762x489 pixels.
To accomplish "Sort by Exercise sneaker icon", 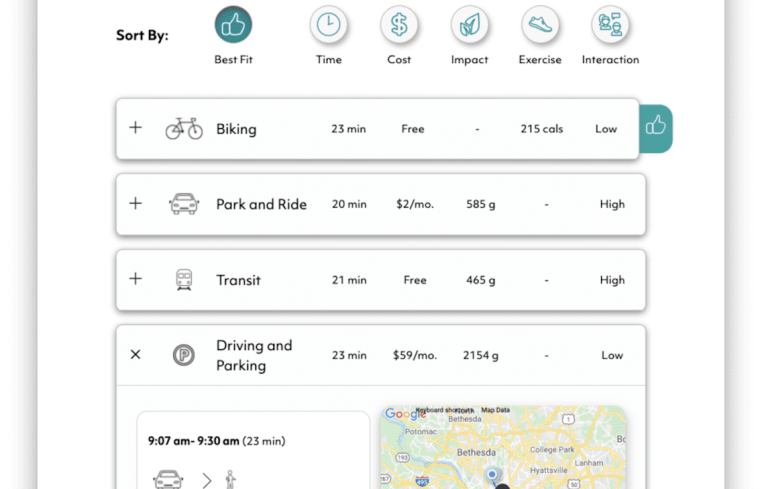I will coord(540,25).
